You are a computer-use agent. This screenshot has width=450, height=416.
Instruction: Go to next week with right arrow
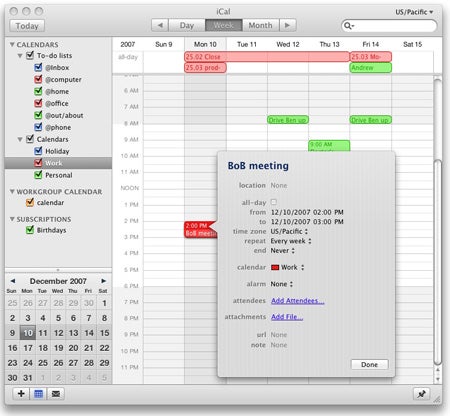[287, 25]
